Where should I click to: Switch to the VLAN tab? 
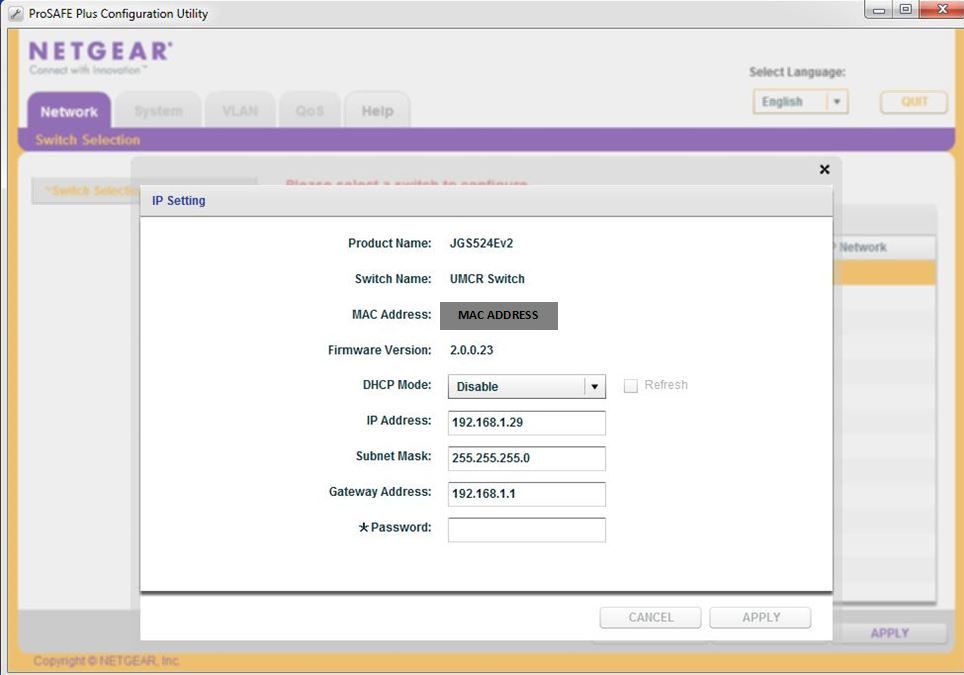coord(240,111)
